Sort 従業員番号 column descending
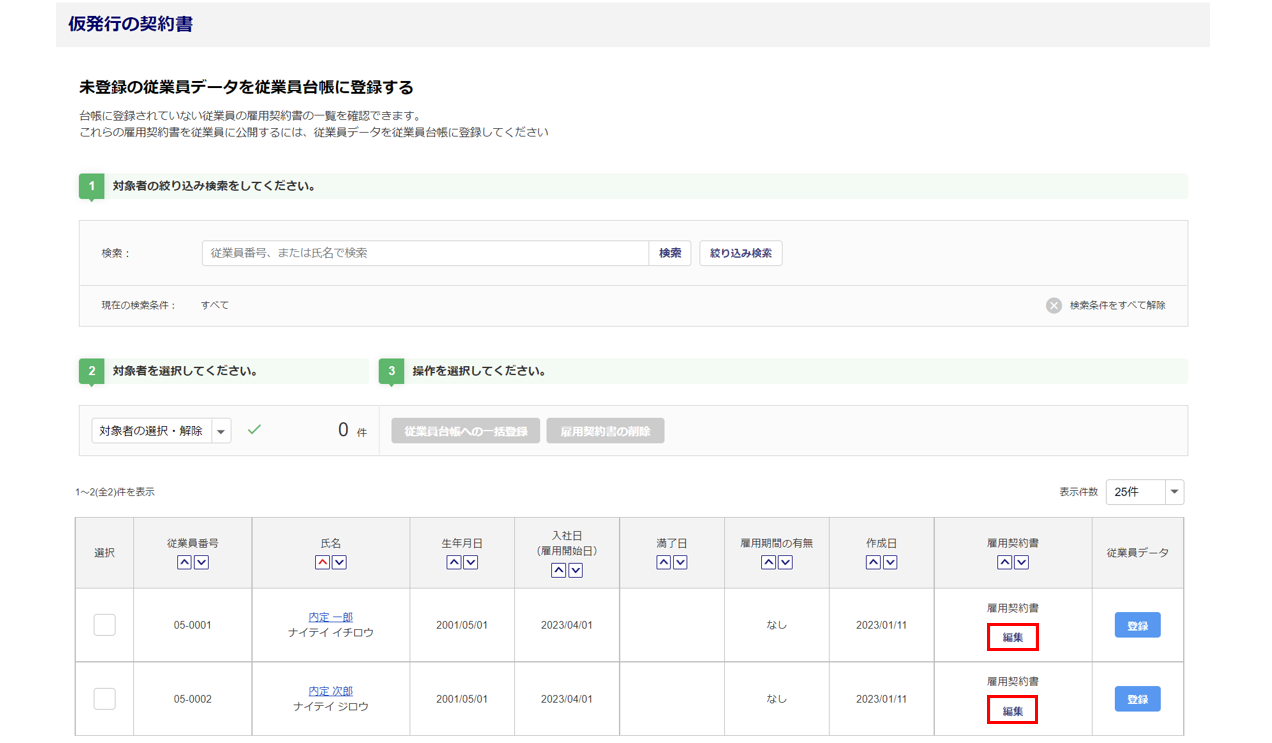Screen dimensions: 1272x743 (201, 563)
